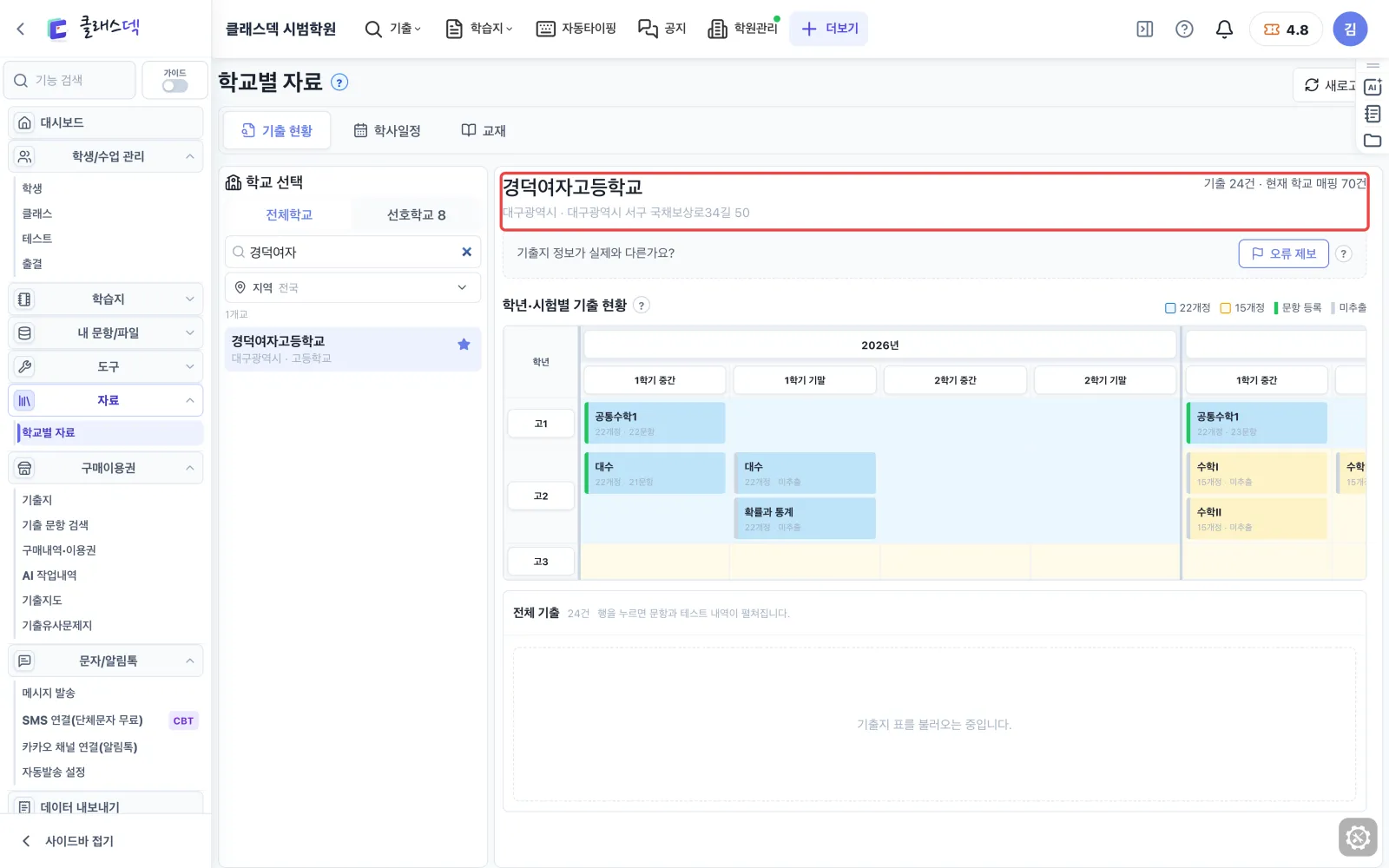1389x868 pixels.
Task: Open the 학습지 dropdown in top navigation
Action: [479, 29]
